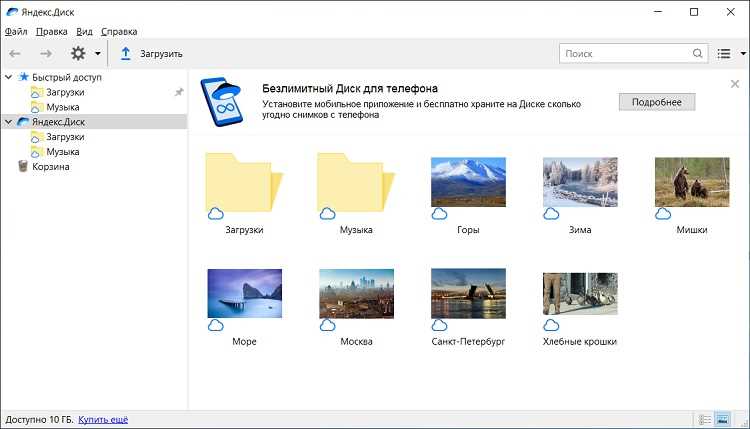
Task: Click cloud status icon under Москва
Action: (328, 326)
